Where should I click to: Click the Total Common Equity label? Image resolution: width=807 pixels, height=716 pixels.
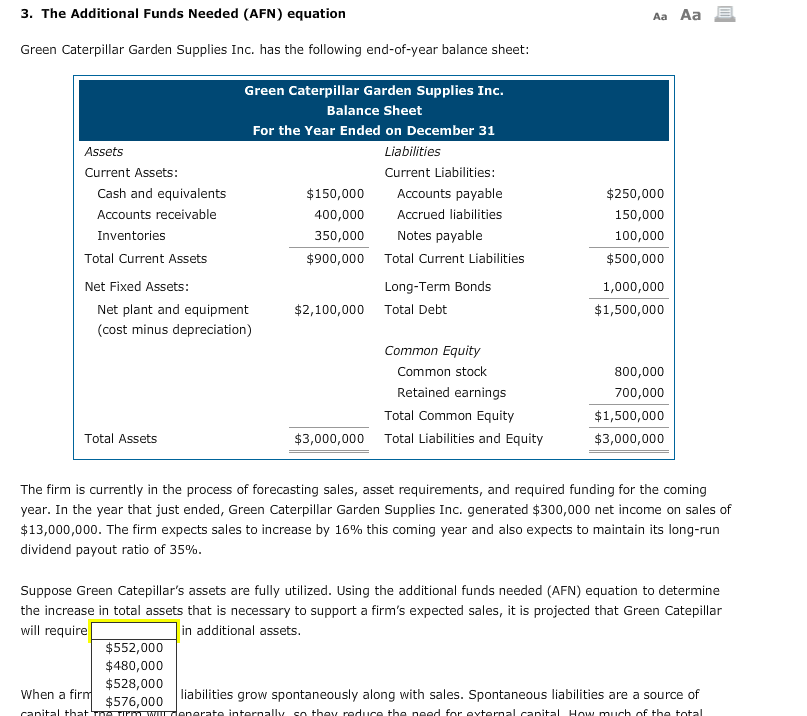[x=449, y=415]
